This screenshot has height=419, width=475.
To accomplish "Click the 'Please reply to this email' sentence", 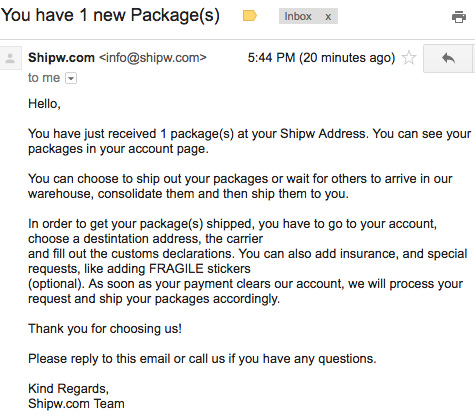I will tap(202, 359).
